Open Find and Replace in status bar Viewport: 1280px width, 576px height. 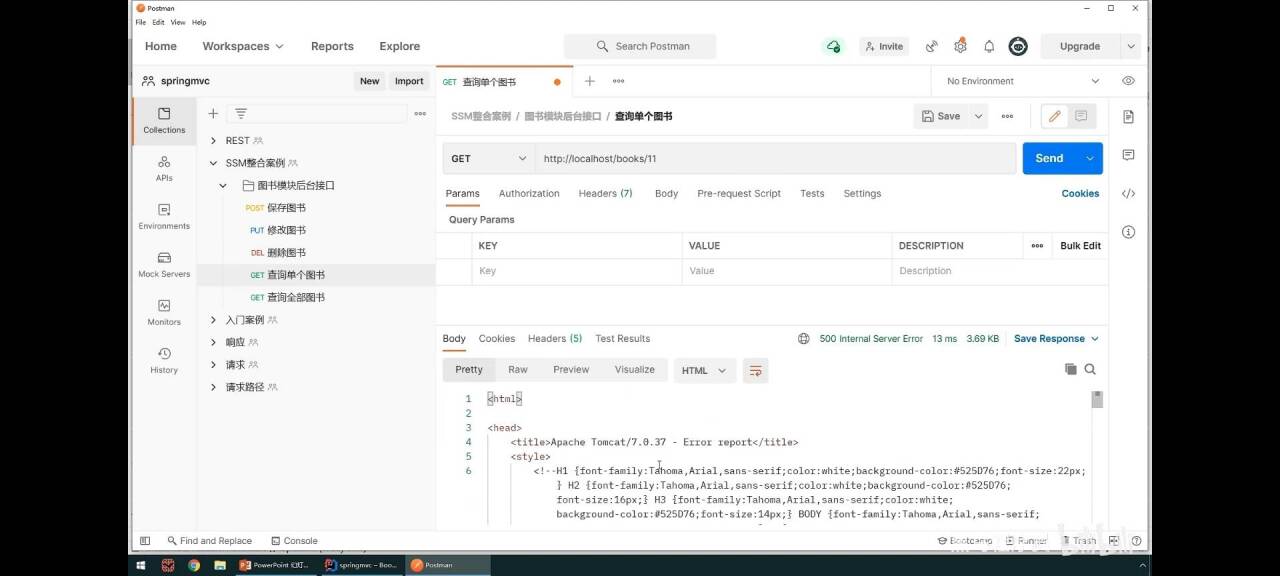click(209, 541)
